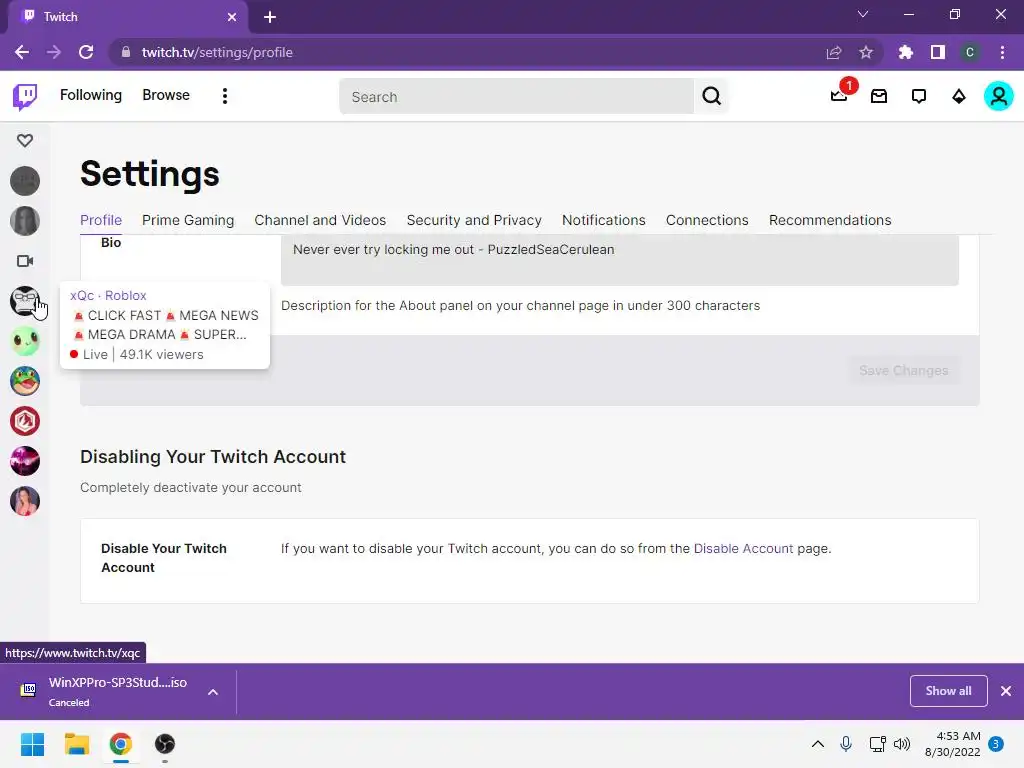
Task: Switch to Prime Gaming tab
Action: [x=188, y=220]
